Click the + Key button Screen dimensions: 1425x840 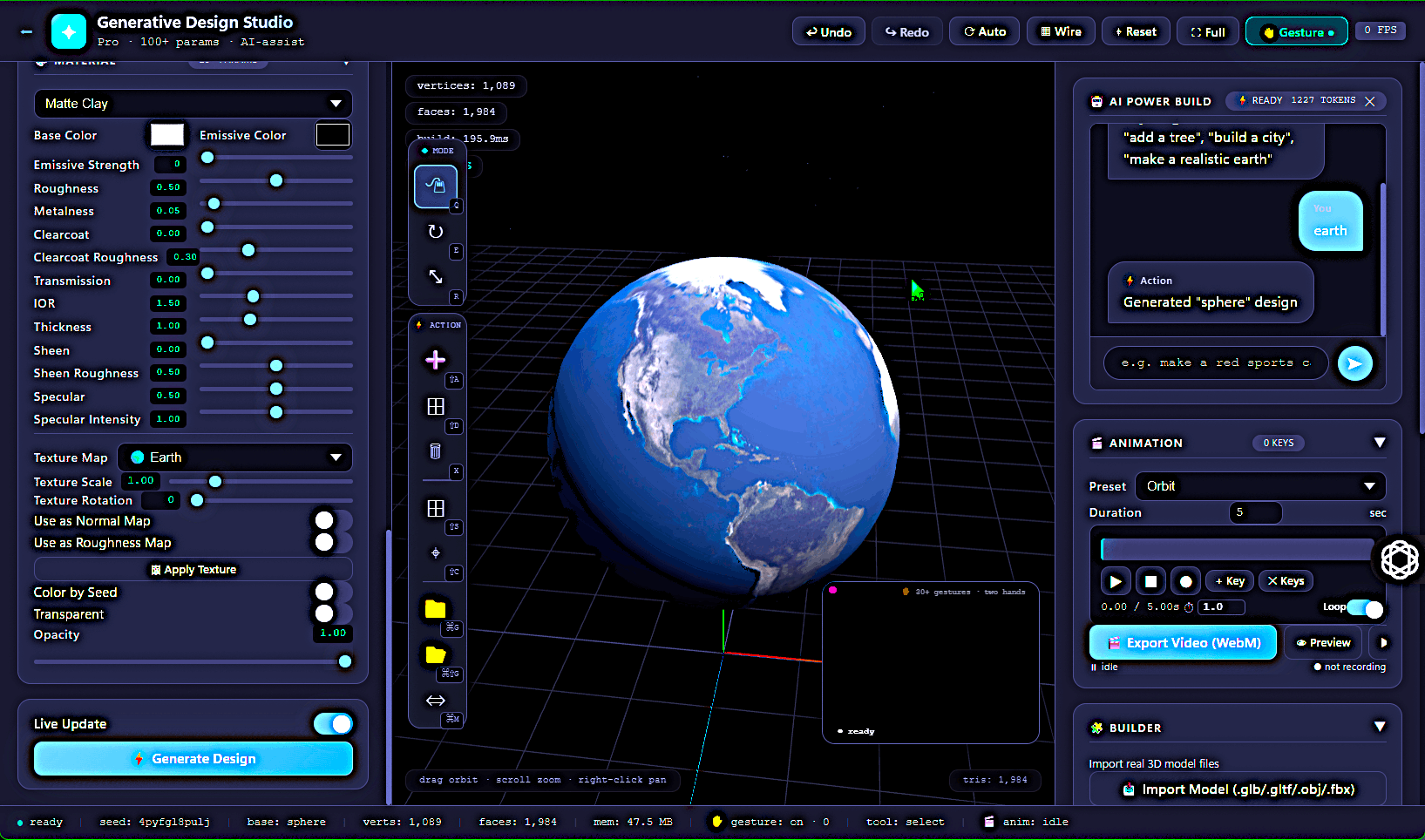click(1231, 581)
